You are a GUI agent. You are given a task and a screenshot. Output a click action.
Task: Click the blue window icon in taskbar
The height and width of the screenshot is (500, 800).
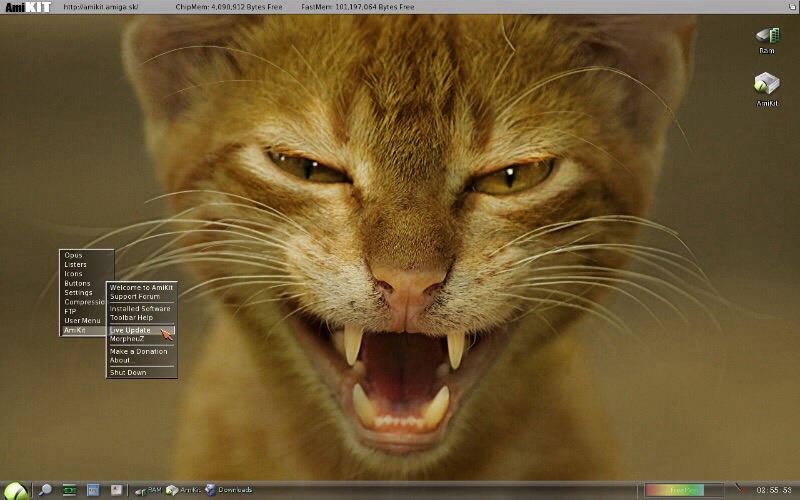coord(93,490)
